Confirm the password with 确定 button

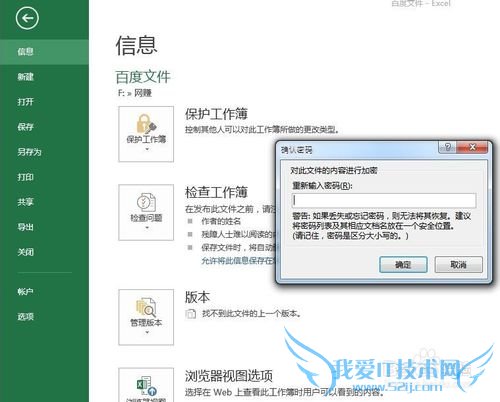tap(403, 265)
